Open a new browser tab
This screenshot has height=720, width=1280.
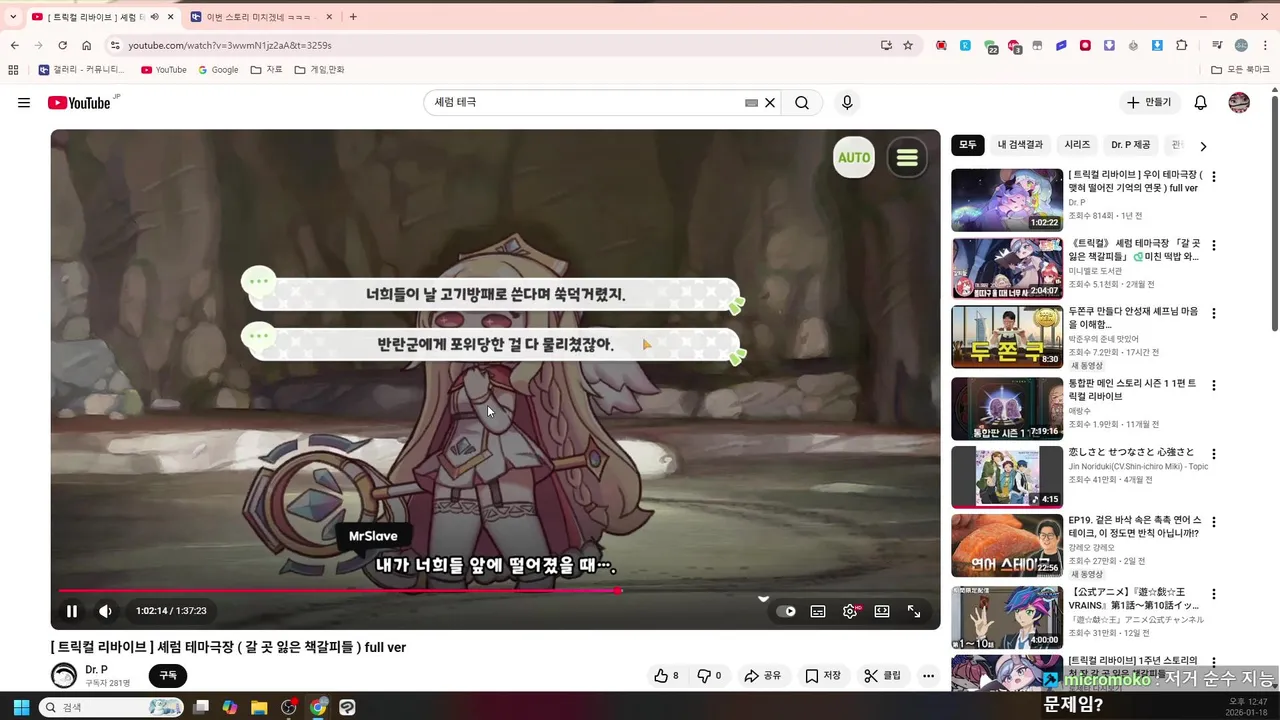tap(353, 17)
